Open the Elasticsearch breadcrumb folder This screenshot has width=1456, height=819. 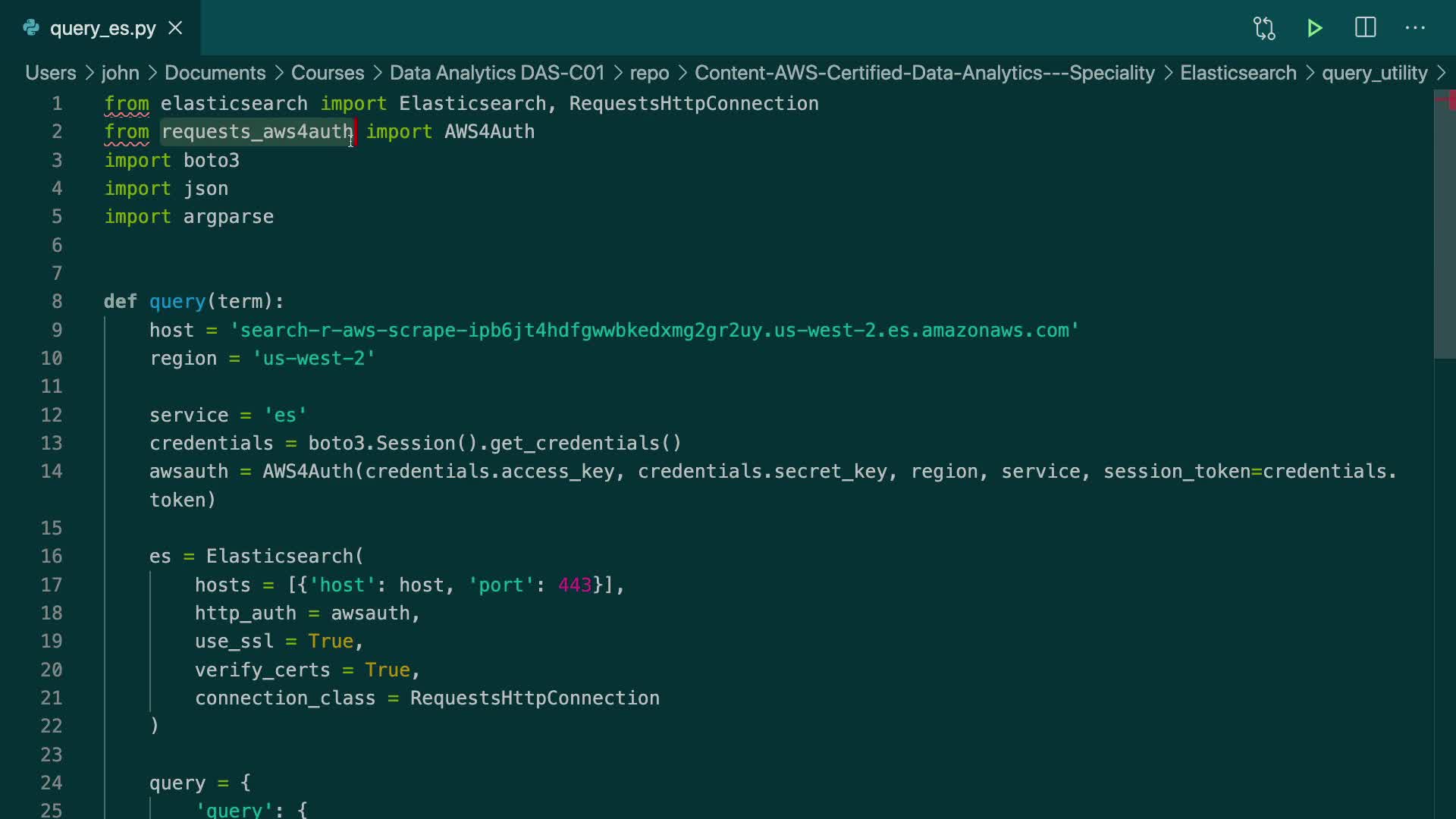point(1238,73)
